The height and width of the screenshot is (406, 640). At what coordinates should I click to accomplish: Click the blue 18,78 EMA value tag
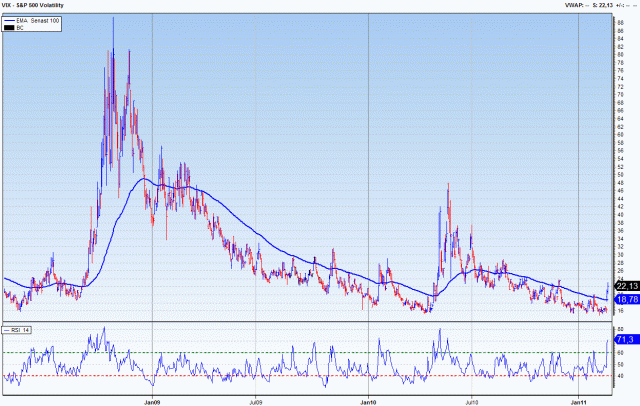[625, 299]
